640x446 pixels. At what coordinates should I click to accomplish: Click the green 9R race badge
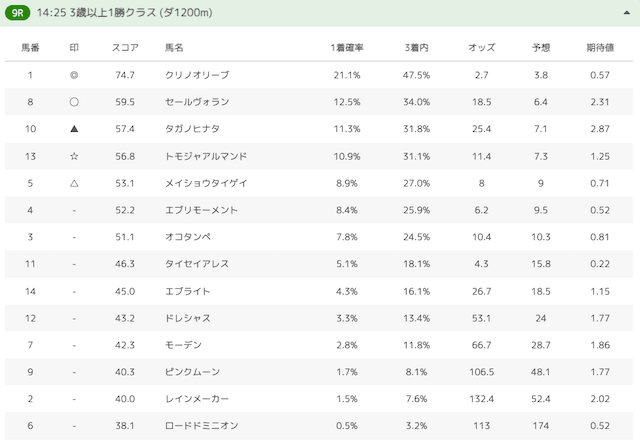pyautogui.click(x=18, y=13)
